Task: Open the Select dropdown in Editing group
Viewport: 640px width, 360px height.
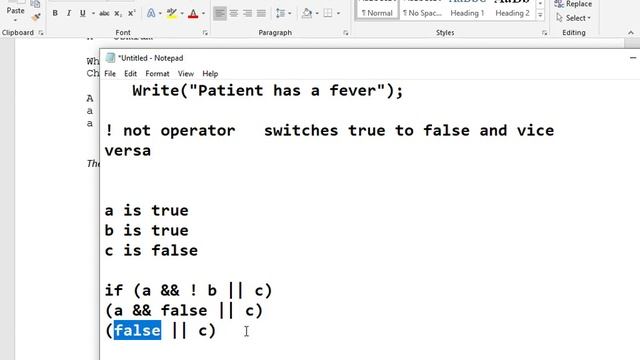Action: pyautogui.click(x=573, y=18)
